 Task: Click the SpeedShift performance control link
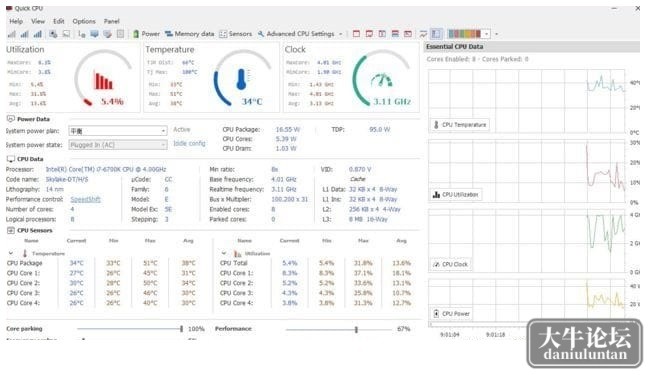pos(85,199)
